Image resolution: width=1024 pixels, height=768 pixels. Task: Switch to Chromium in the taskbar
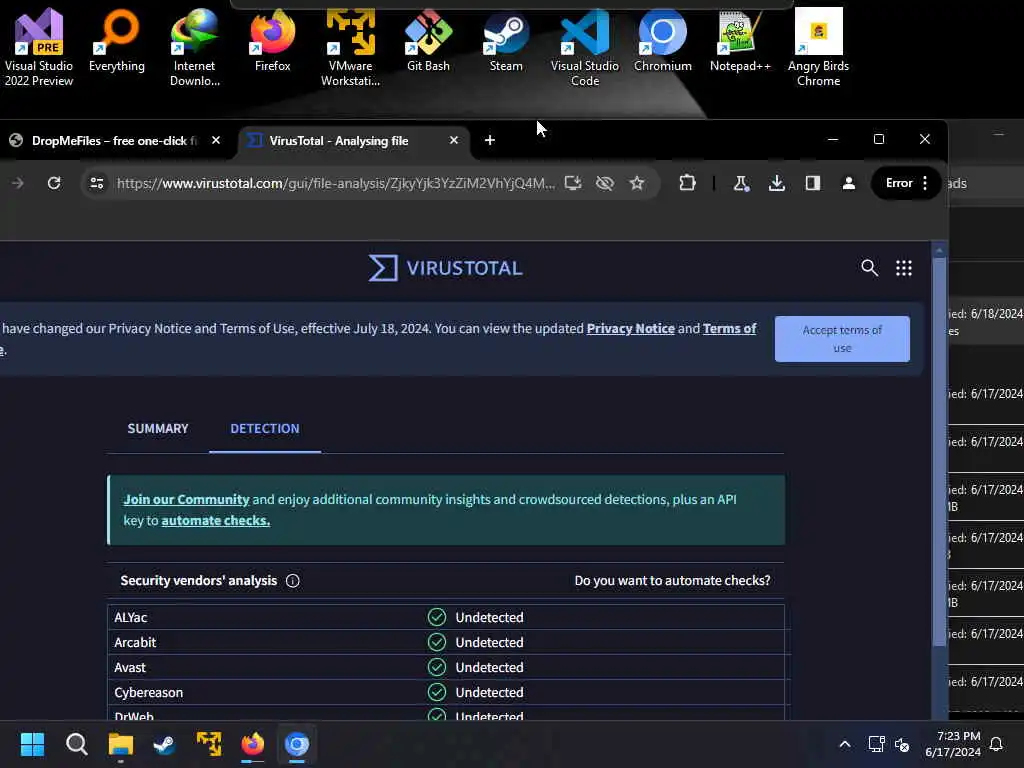(296, 744)
